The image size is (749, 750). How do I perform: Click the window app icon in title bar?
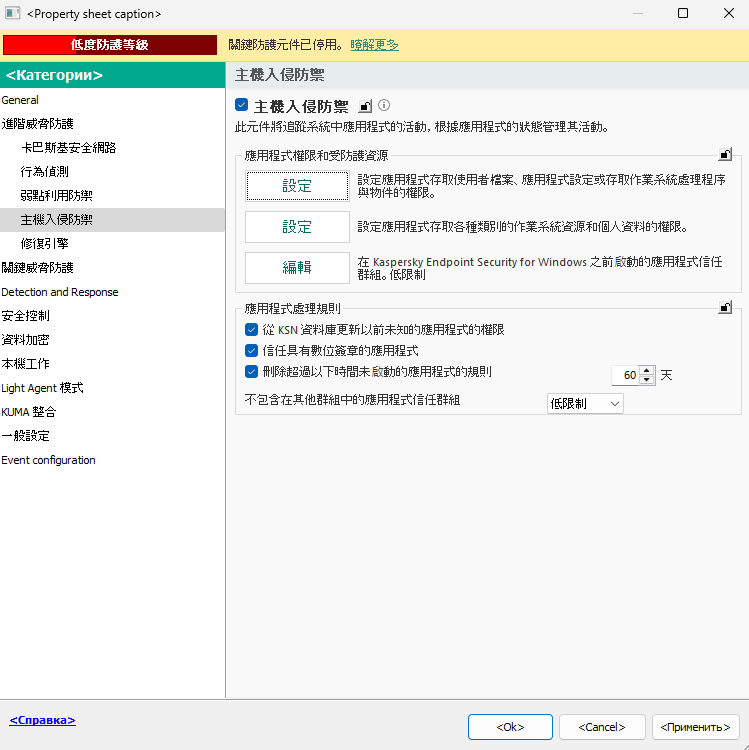(12, 13)
